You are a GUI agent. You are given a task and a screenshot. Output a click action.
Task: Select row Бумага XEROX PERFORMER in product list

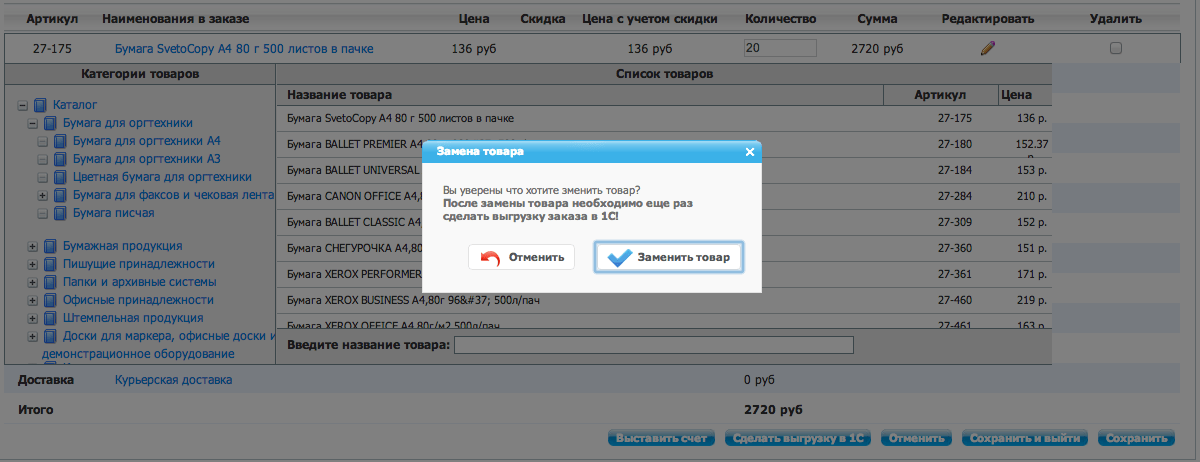coord(664,274)
